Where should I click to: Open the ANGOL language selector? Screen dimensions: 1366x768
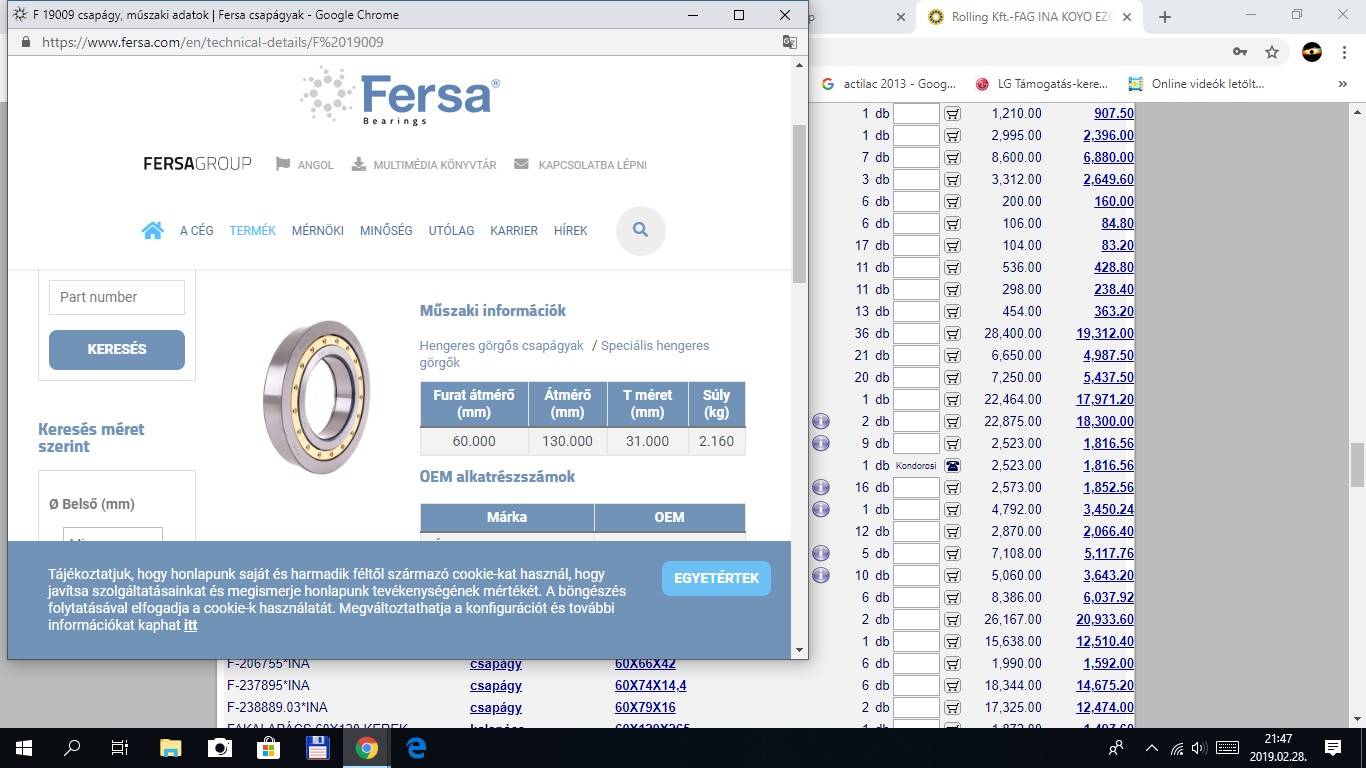pos(305,165)
